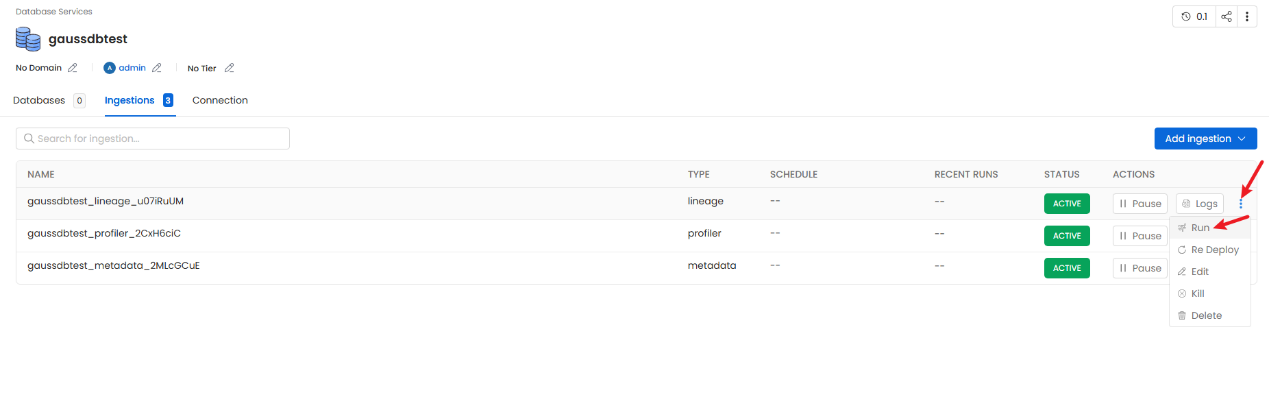
Task: Click the lineage row's three-dot actions icon
Action: 1241,204
